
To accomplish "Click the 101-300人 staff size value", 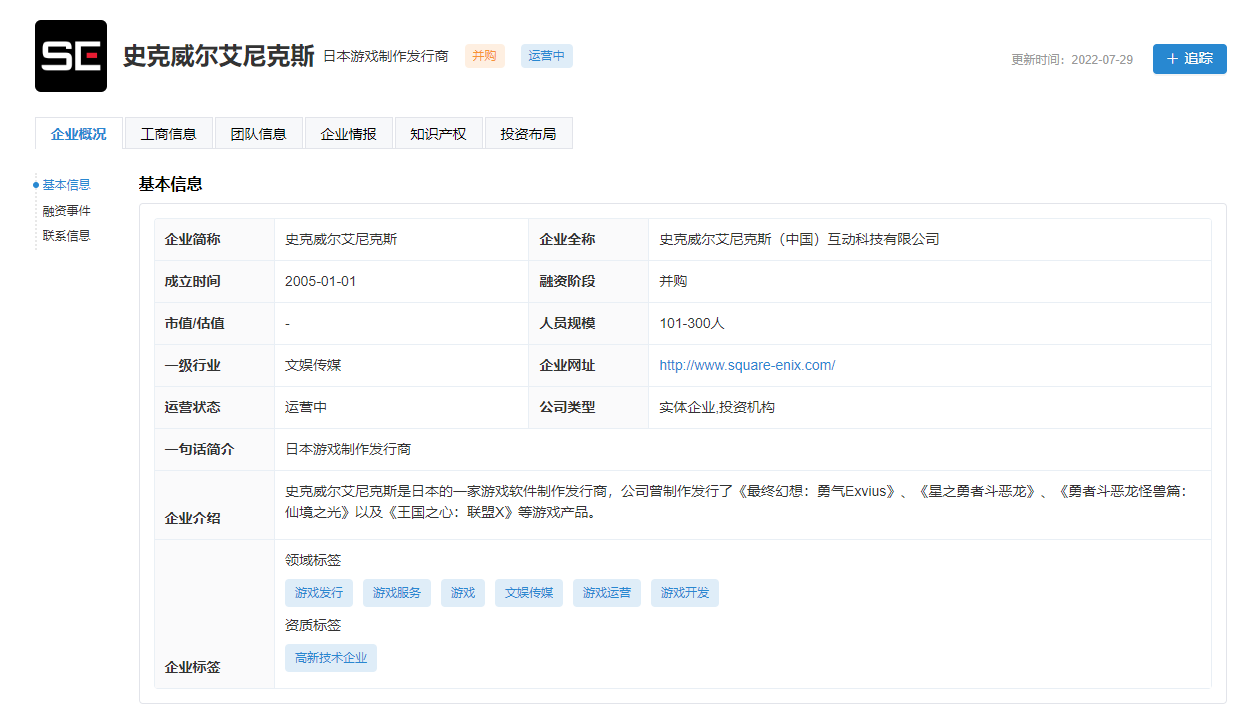I will pos(693,323).
